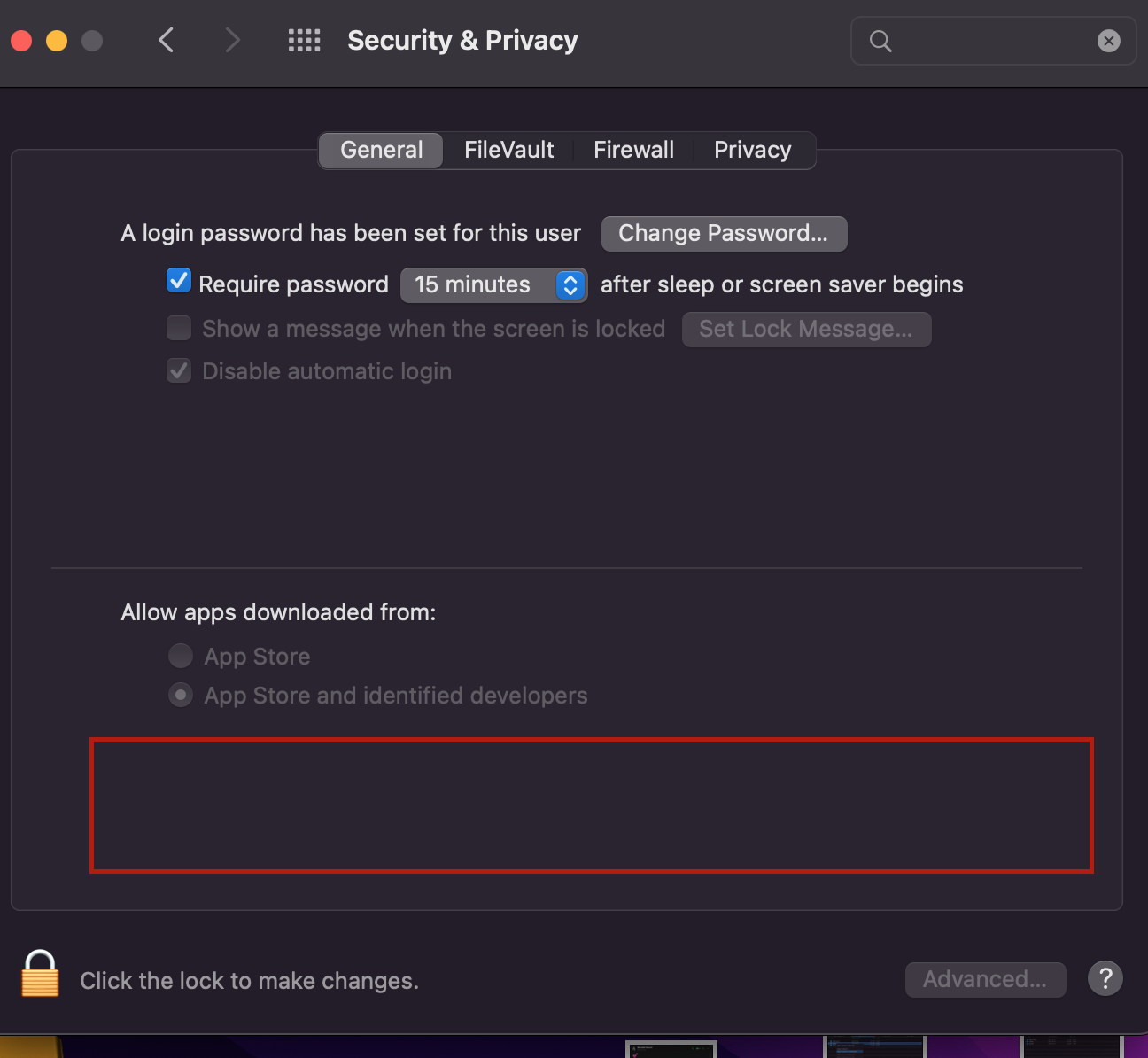Click the Change Password button
This screenshot has height=1058, width=1148.
724,233
